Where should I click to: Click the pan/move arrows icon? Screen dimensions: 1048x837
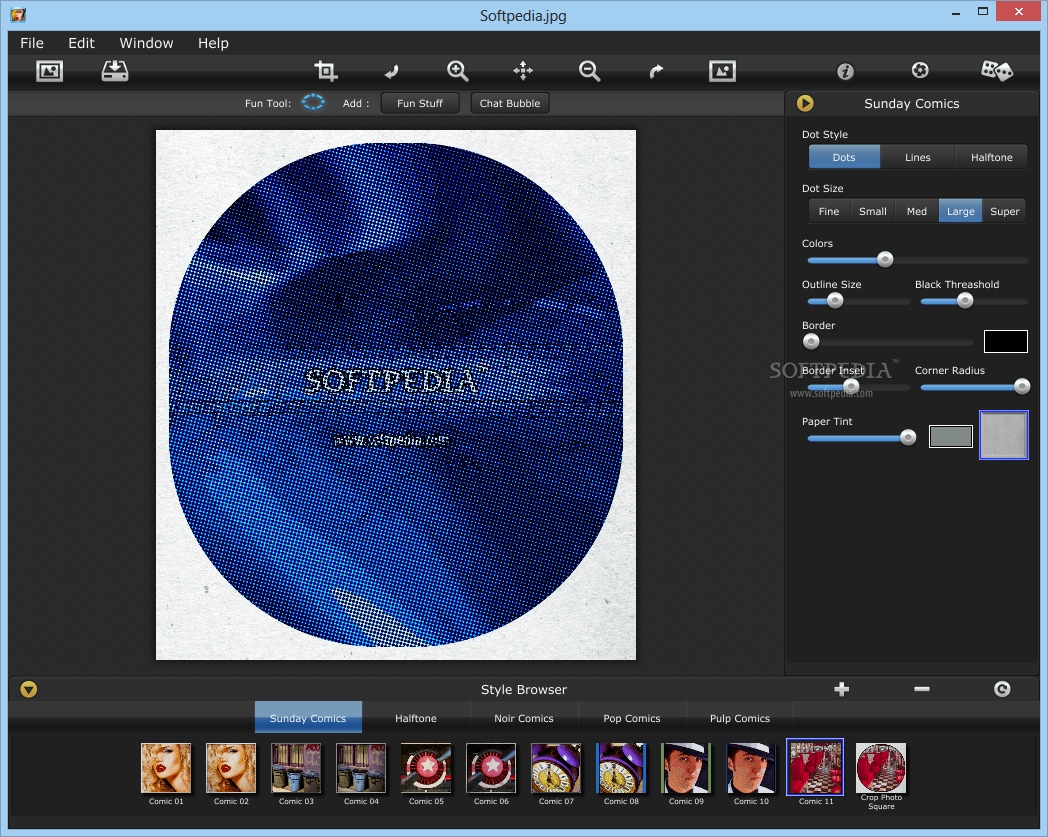[523, 71]
